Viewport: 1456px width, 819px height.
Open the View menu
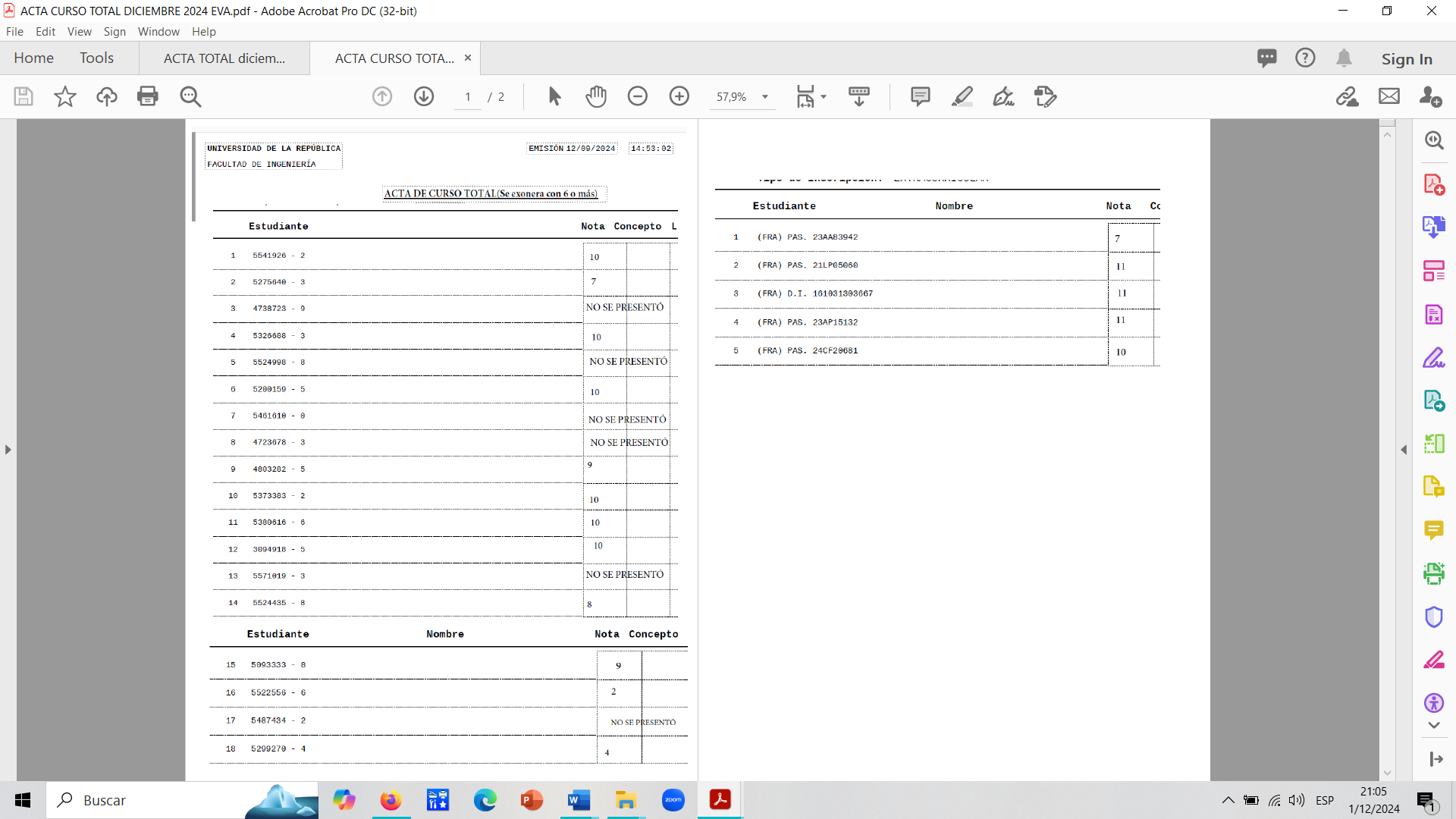[x=80, y=31]
